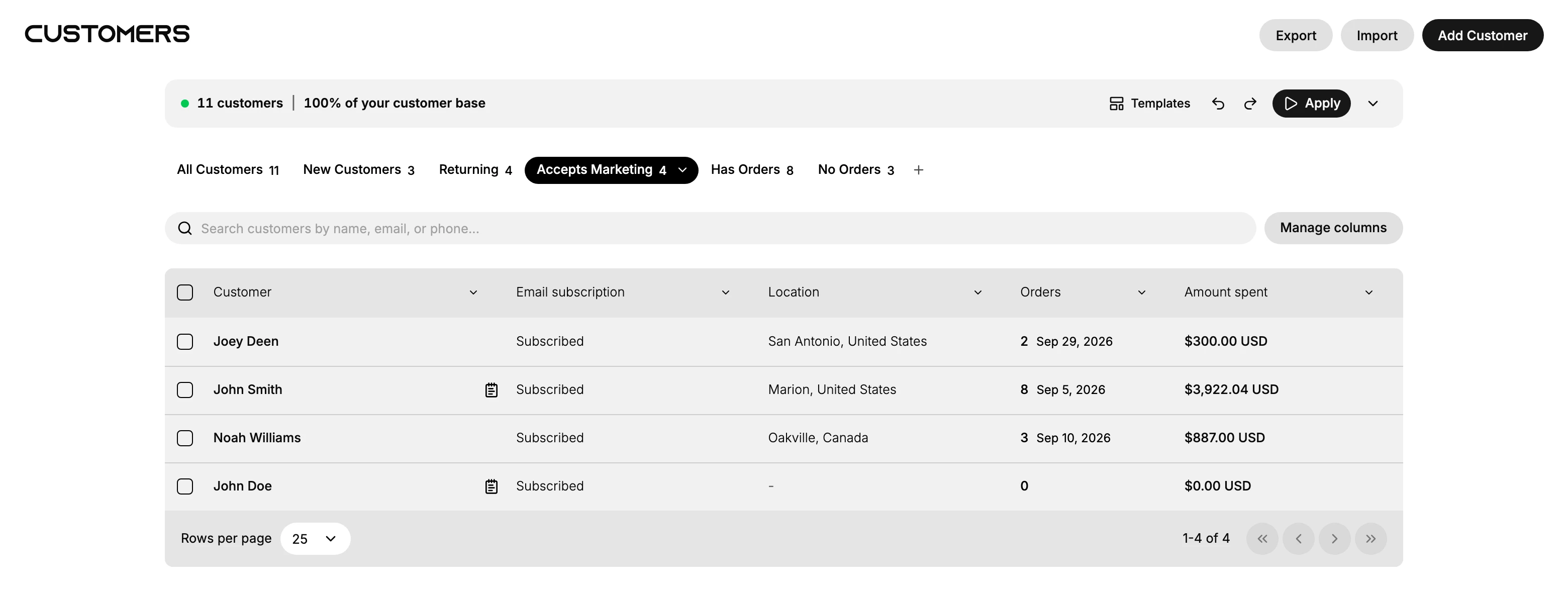This screenshot has width=1568, height=591.
Task: Go to the previous page
Action: 1298,539
